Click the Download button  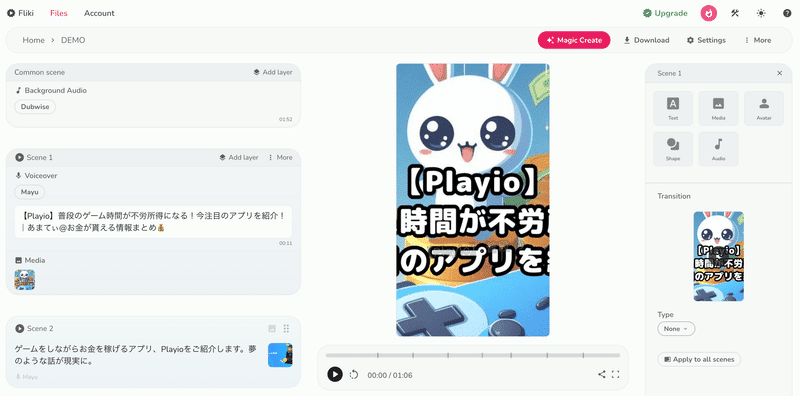point(646,40)
